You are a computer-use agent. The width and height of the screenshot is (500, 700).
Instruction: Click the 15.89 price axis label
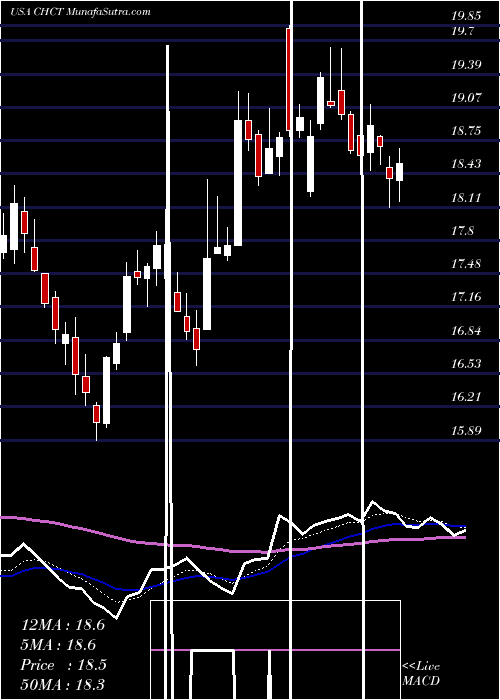click(x=466, y=431)
